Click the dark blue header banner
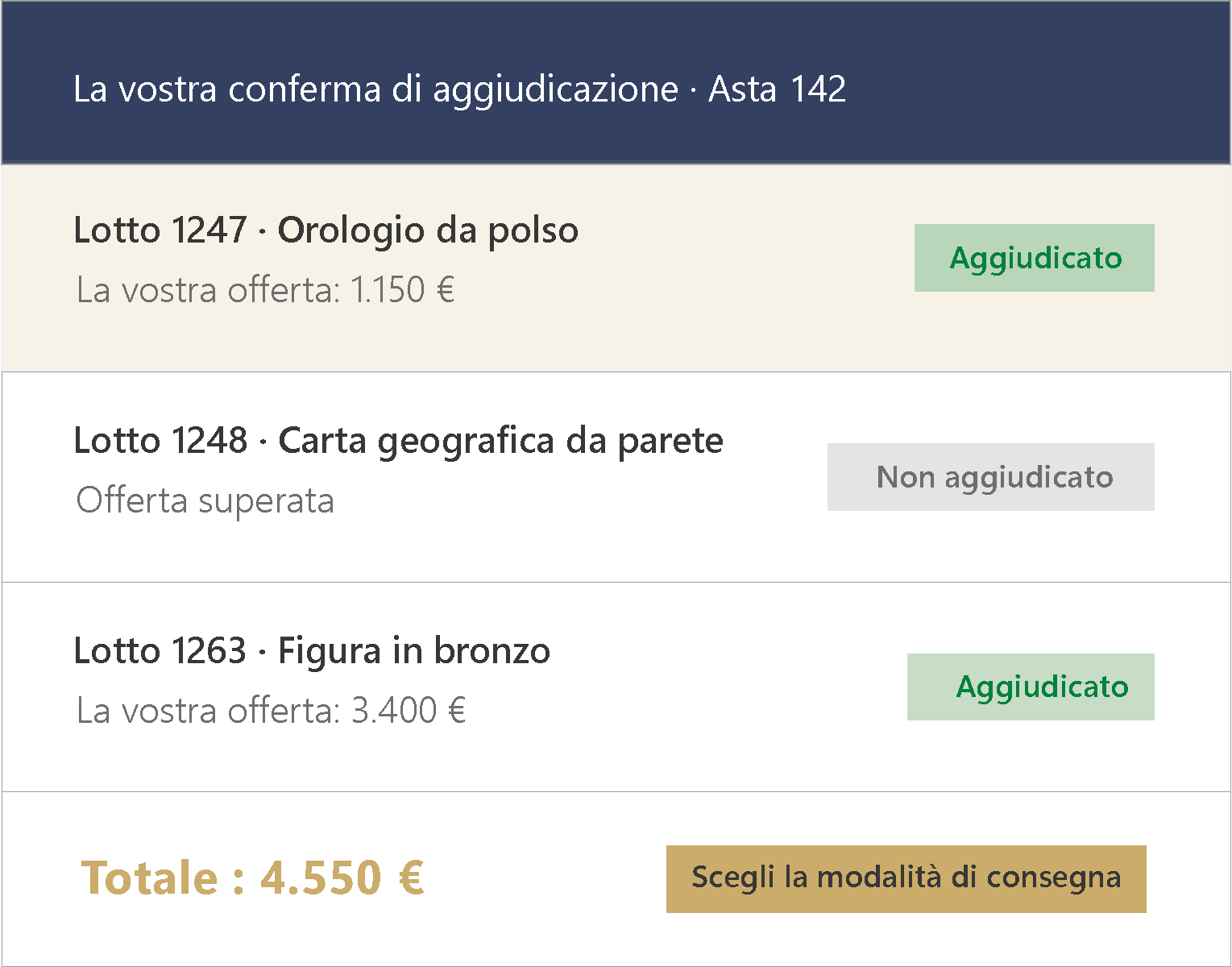Screen dimensions: 1232x967 coord(616,83)
